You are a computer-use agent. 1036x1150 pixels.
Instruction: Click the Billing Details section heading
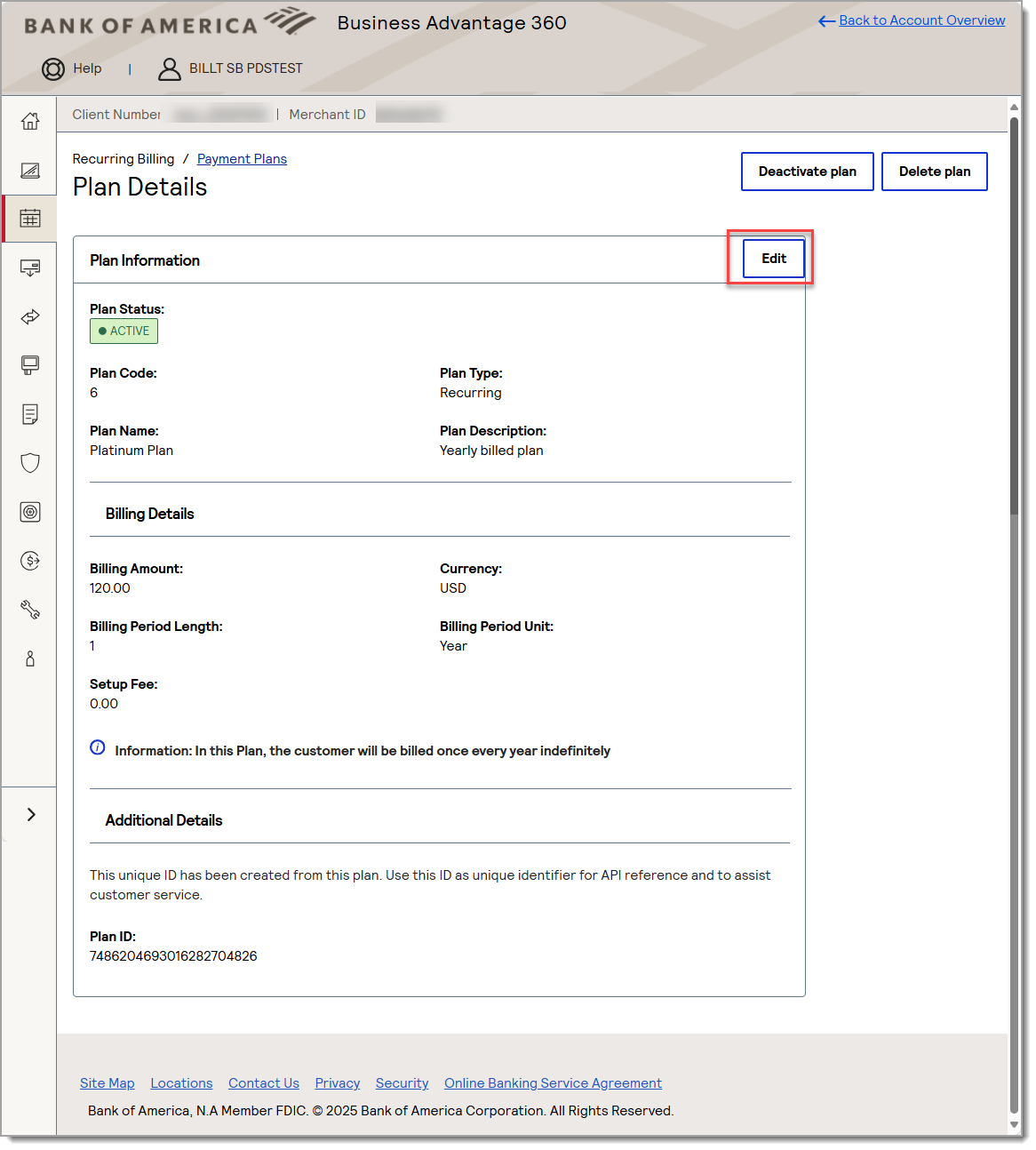[x=150, y=514]
